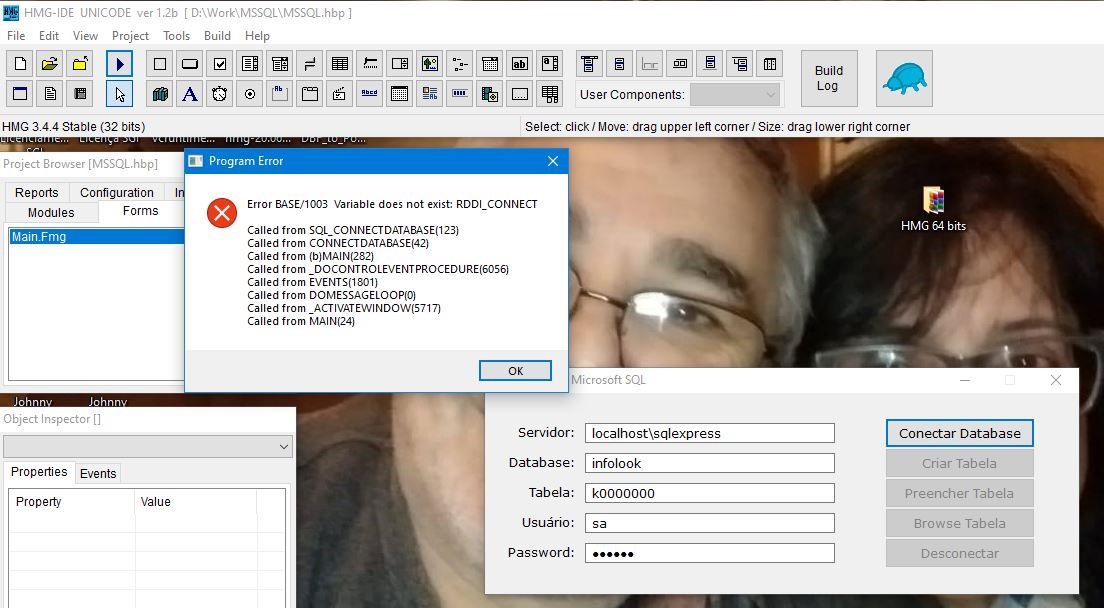Open the Edit menu
The image size is (1104, 608).
point(49,36)
